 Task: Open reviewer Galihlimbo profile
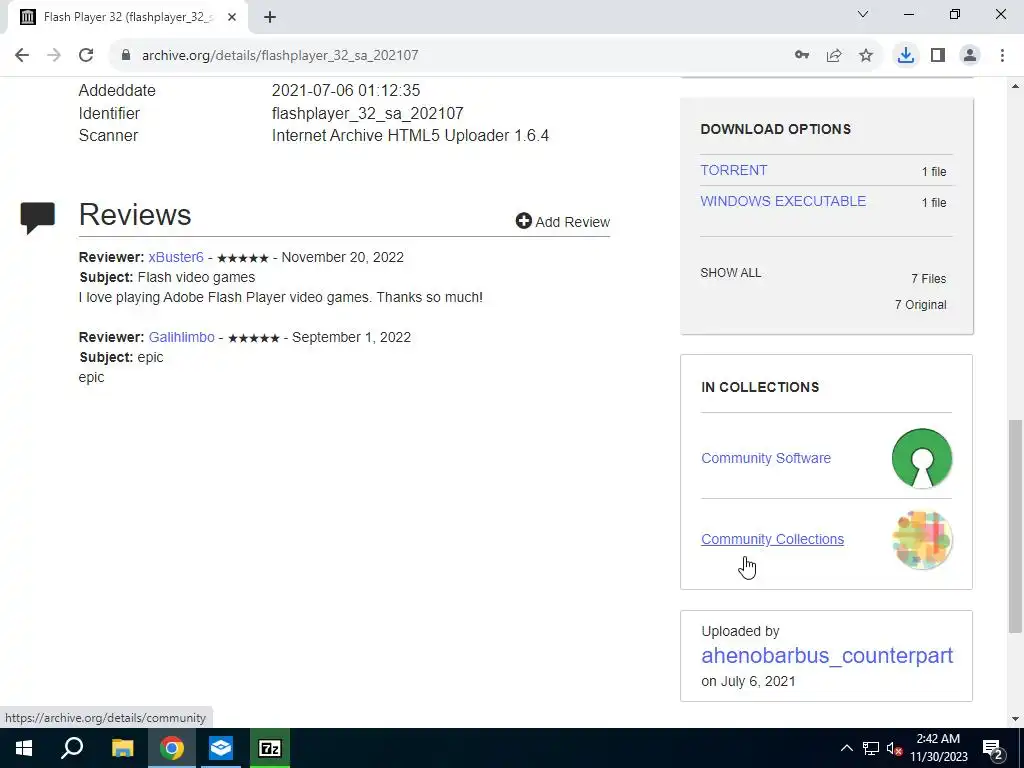(182, 338)
